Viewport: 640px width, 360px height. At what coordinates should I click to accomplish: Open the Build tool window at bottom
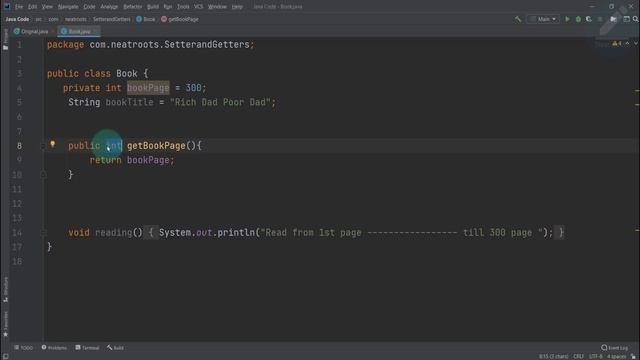tap(116, 348)
